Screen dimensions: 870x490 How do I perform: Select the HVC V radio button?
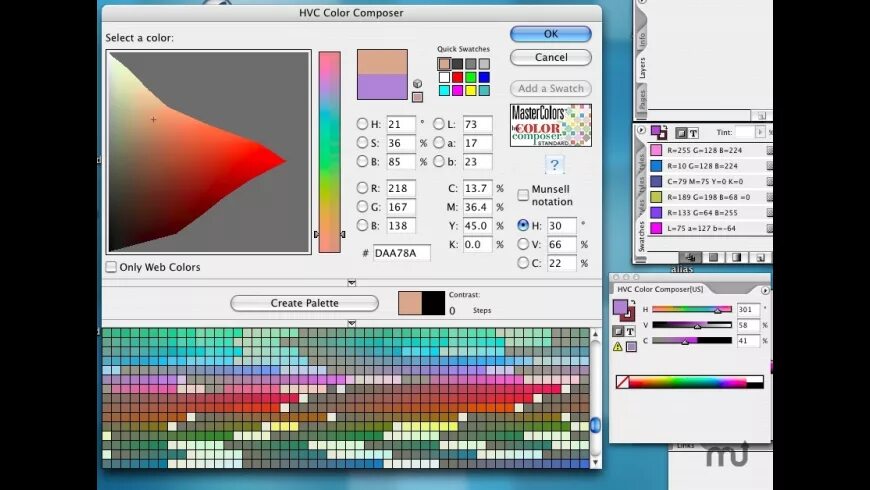(523, 244)
